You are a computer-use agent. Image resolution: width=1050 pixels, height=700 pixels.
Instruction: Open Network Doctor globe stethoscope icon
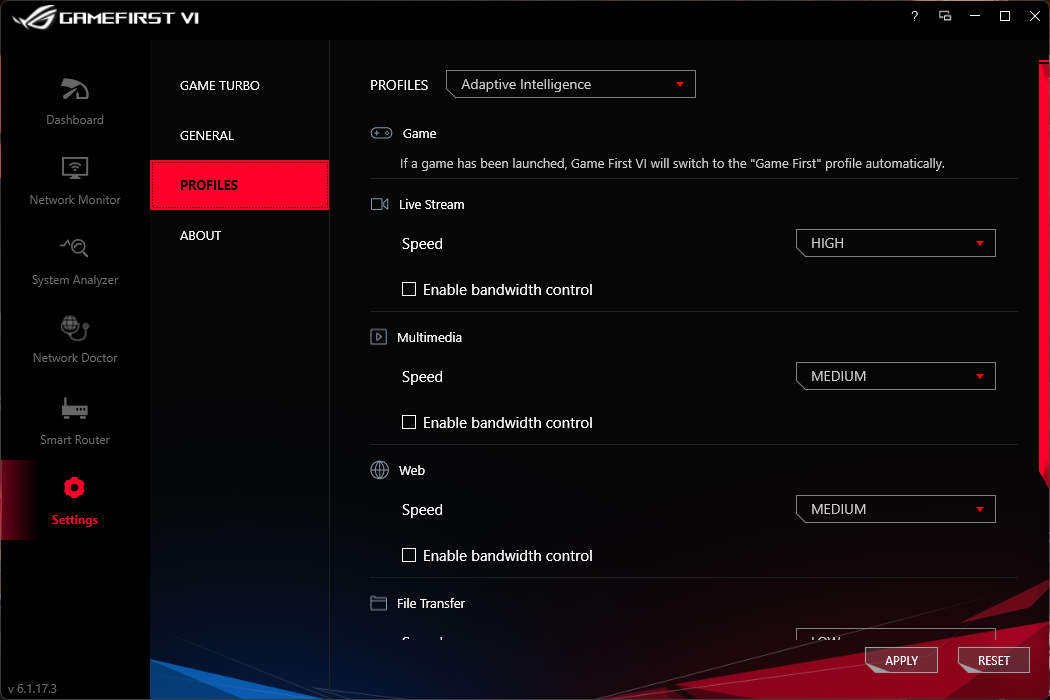point(74,328)
